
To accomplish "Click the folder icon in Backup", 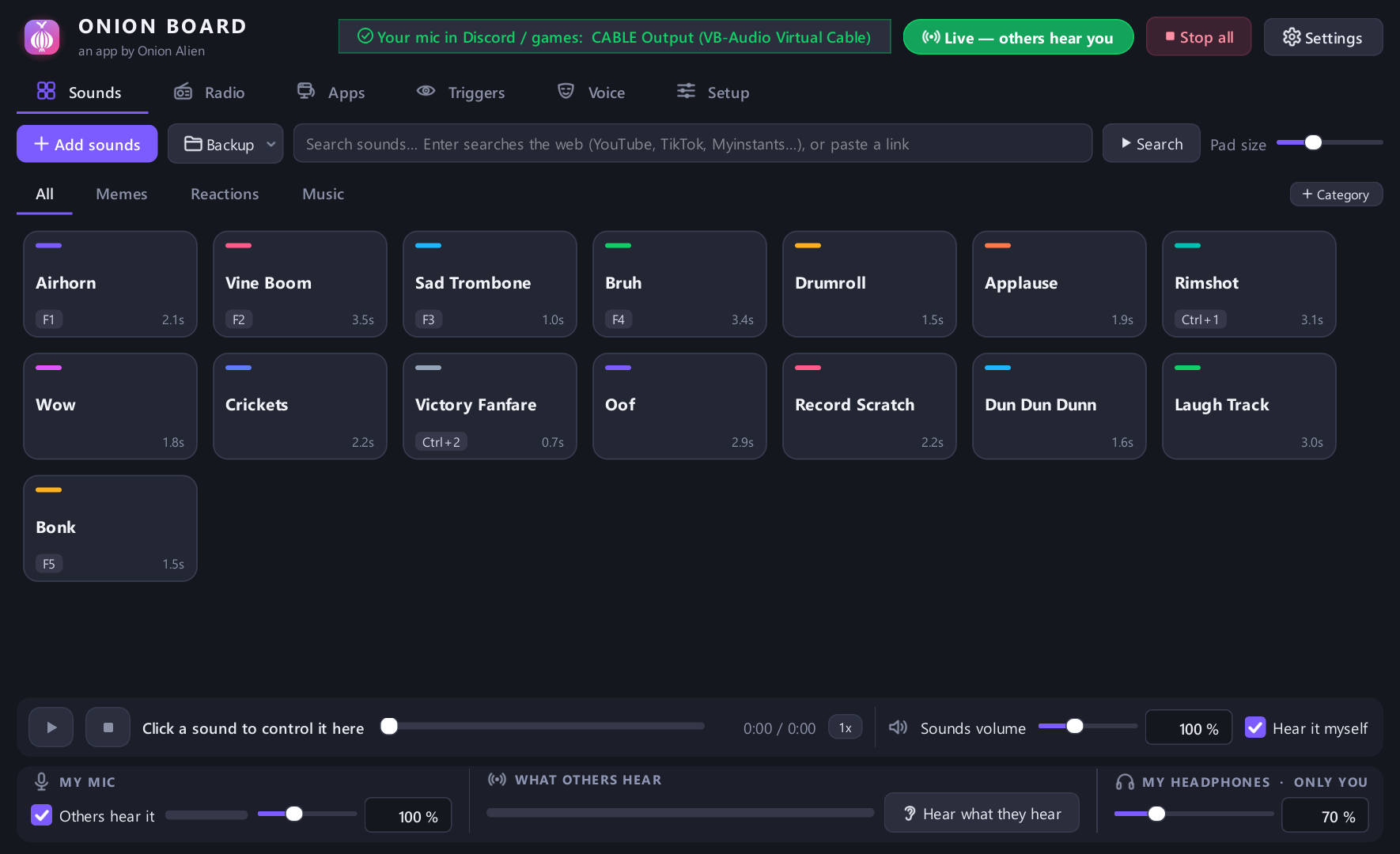I will (193, 144).
